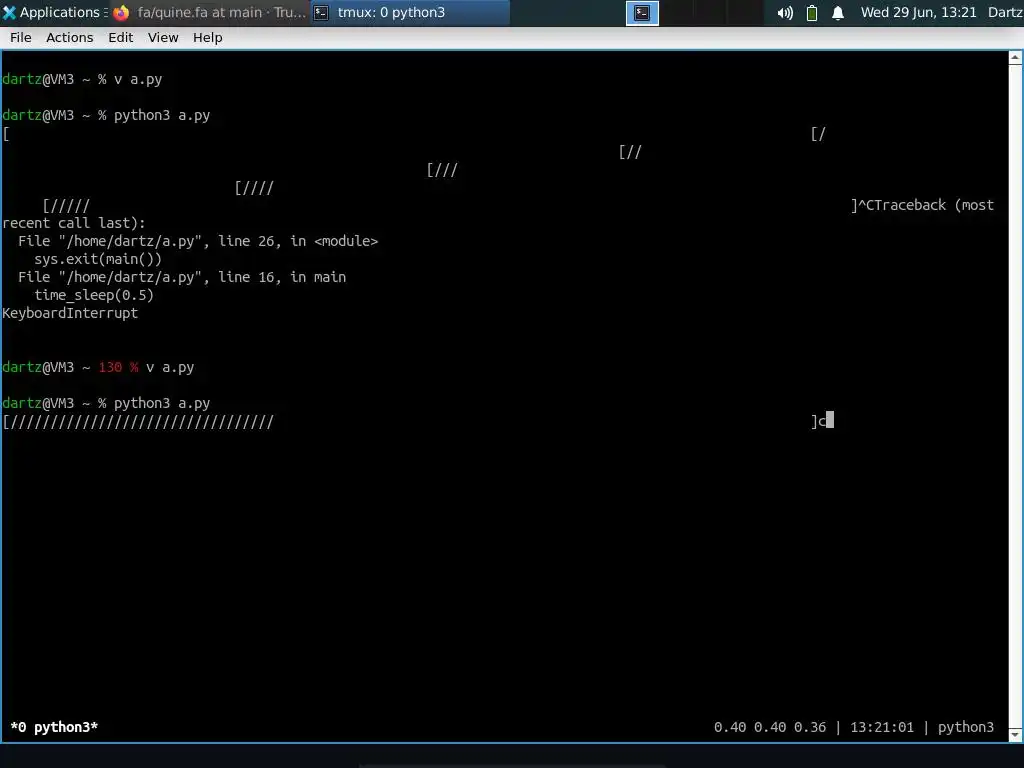The height and width of the screenshot is (768, 1024).
Task: Click the battery status icon
Action: tap(812, 13)
